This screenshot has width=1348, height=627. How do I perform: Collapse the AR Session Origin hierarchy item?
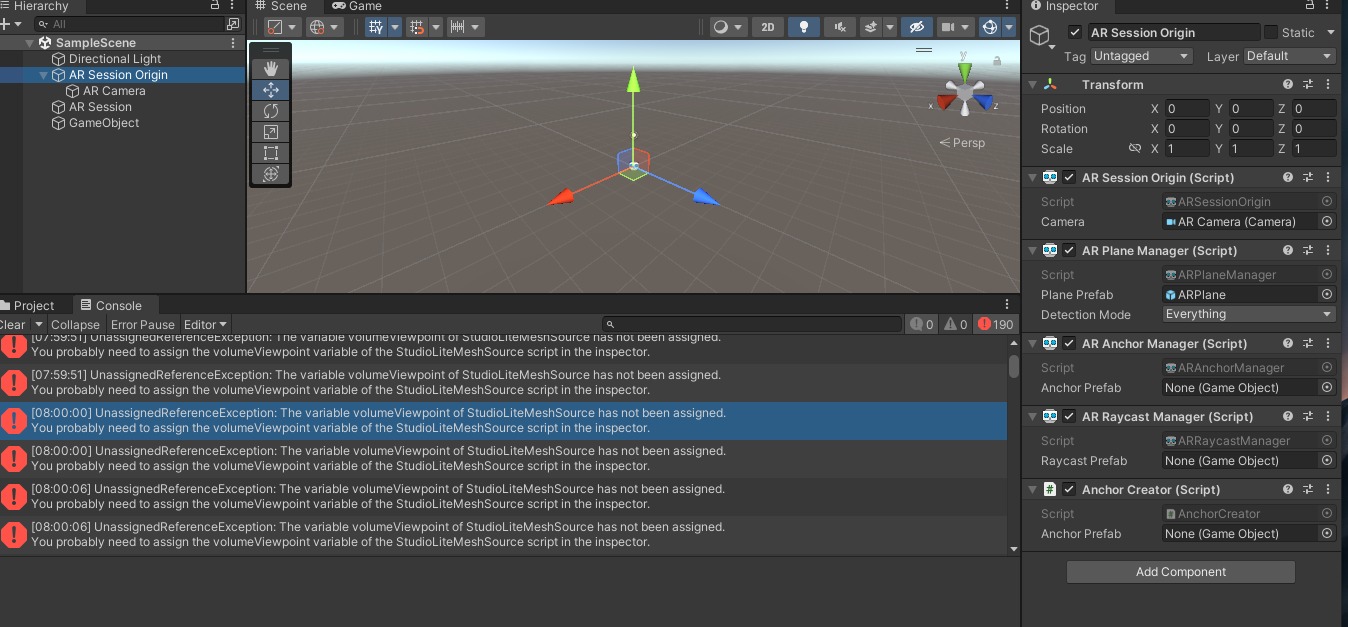pos(43,75)
